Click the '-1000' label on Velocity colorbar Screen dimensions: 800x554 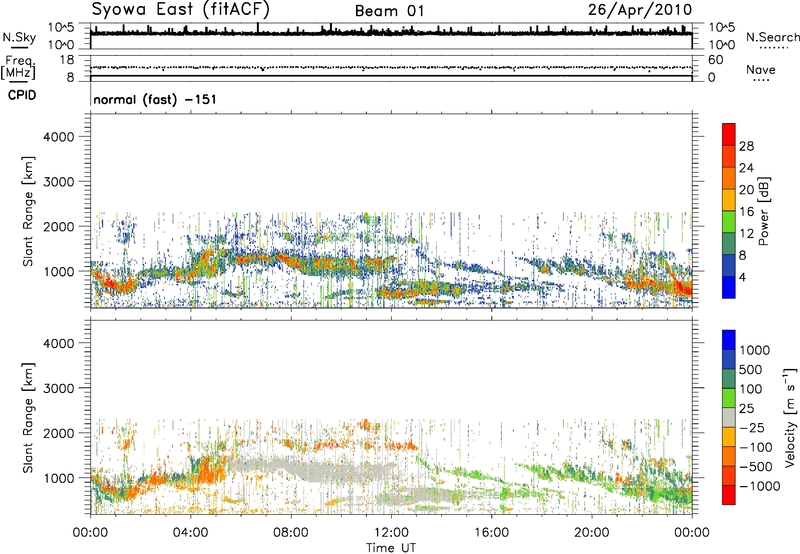[759, 486]
